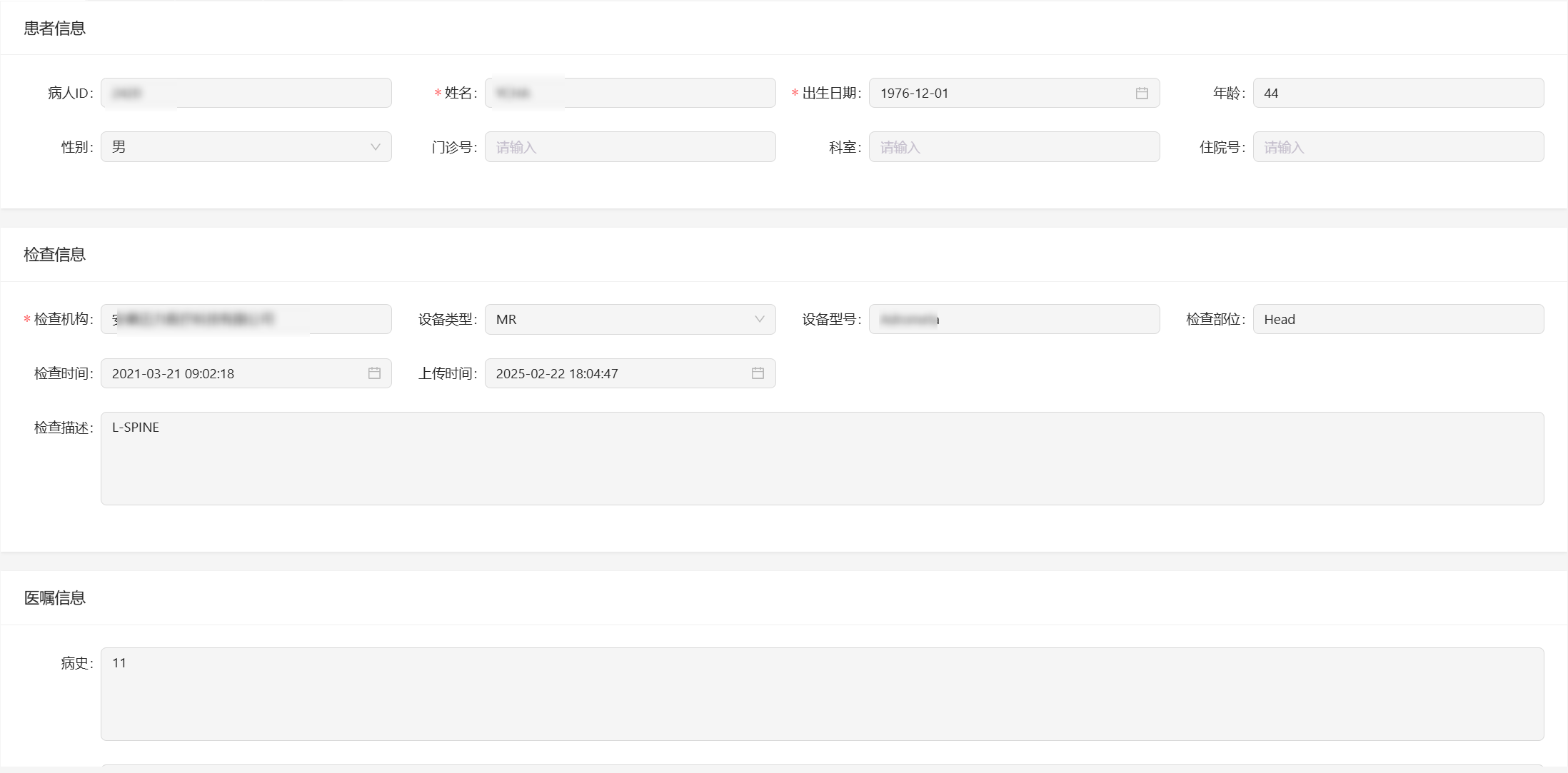Image resolution: width=1568 pixels, height=773 pixels.
Task: Expand the 性别 dropdown arrow
Action: point(375,147)
